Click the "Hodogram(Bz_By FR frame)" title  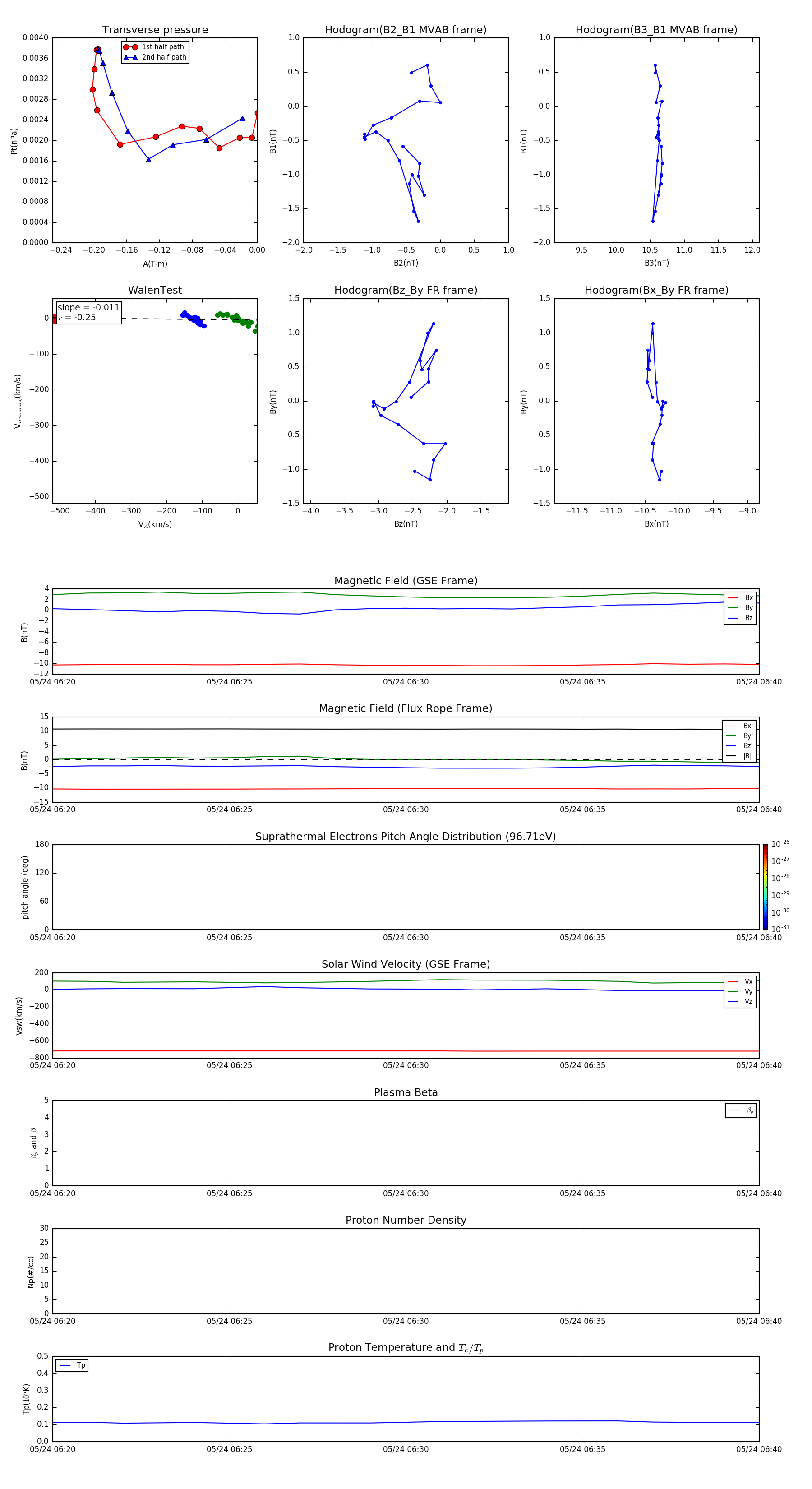[406, 290]
